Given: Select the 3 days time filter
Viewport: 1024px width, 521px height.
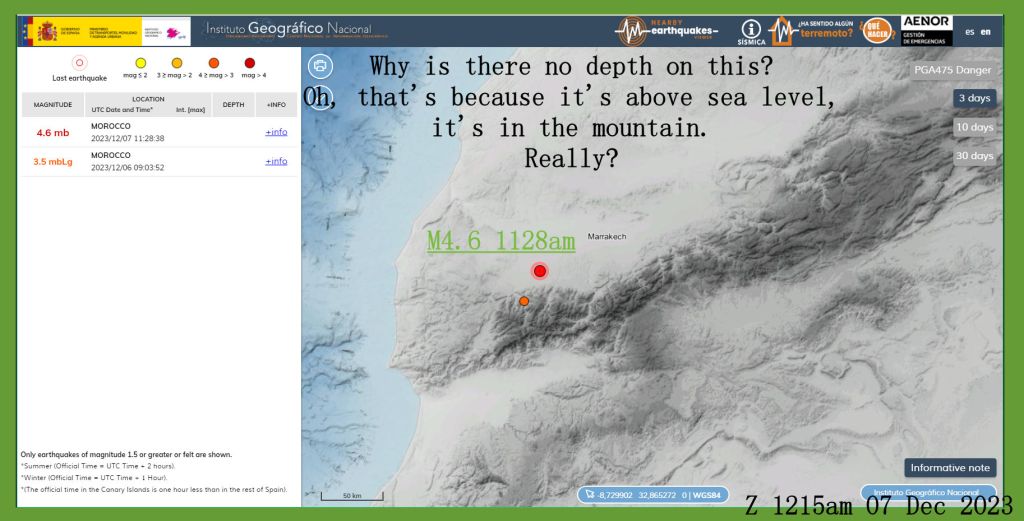Looking at the screenshot, I should point(974,98).
